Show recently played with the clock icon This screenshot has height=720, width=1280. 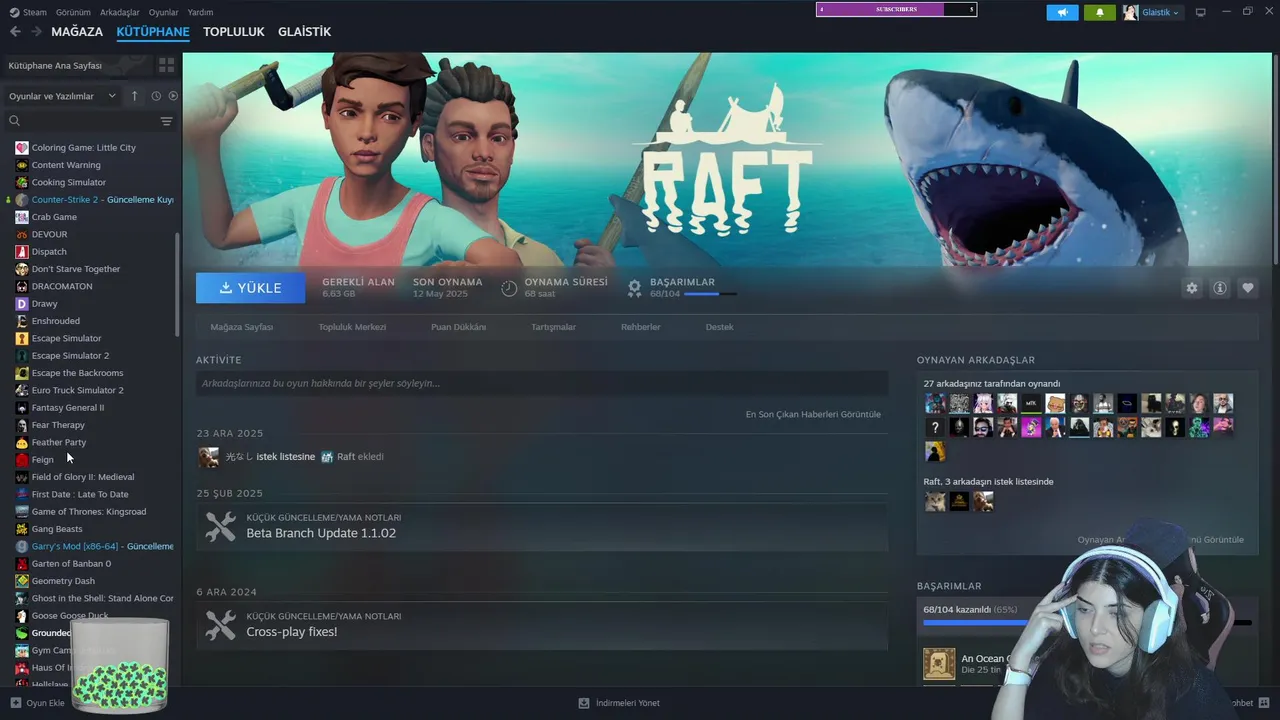click(156, 96)
